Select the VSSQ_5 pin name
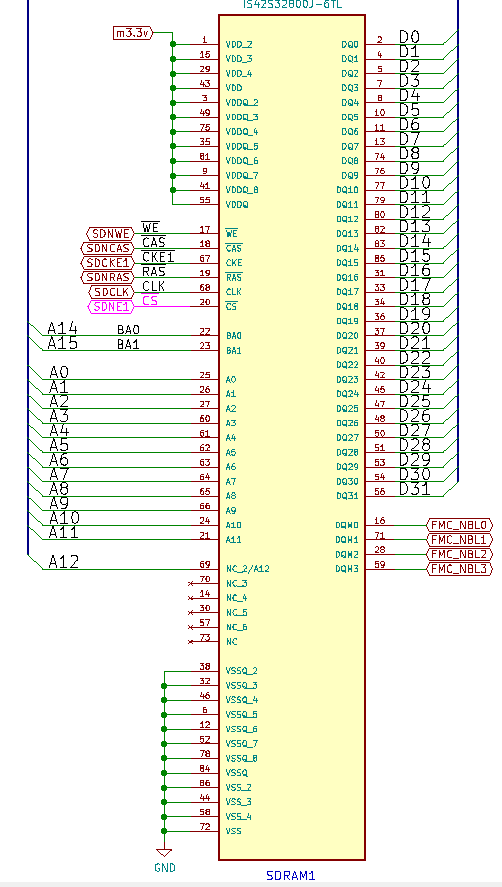The height and width of the screenshot is (887, 502). coord(242,714)
